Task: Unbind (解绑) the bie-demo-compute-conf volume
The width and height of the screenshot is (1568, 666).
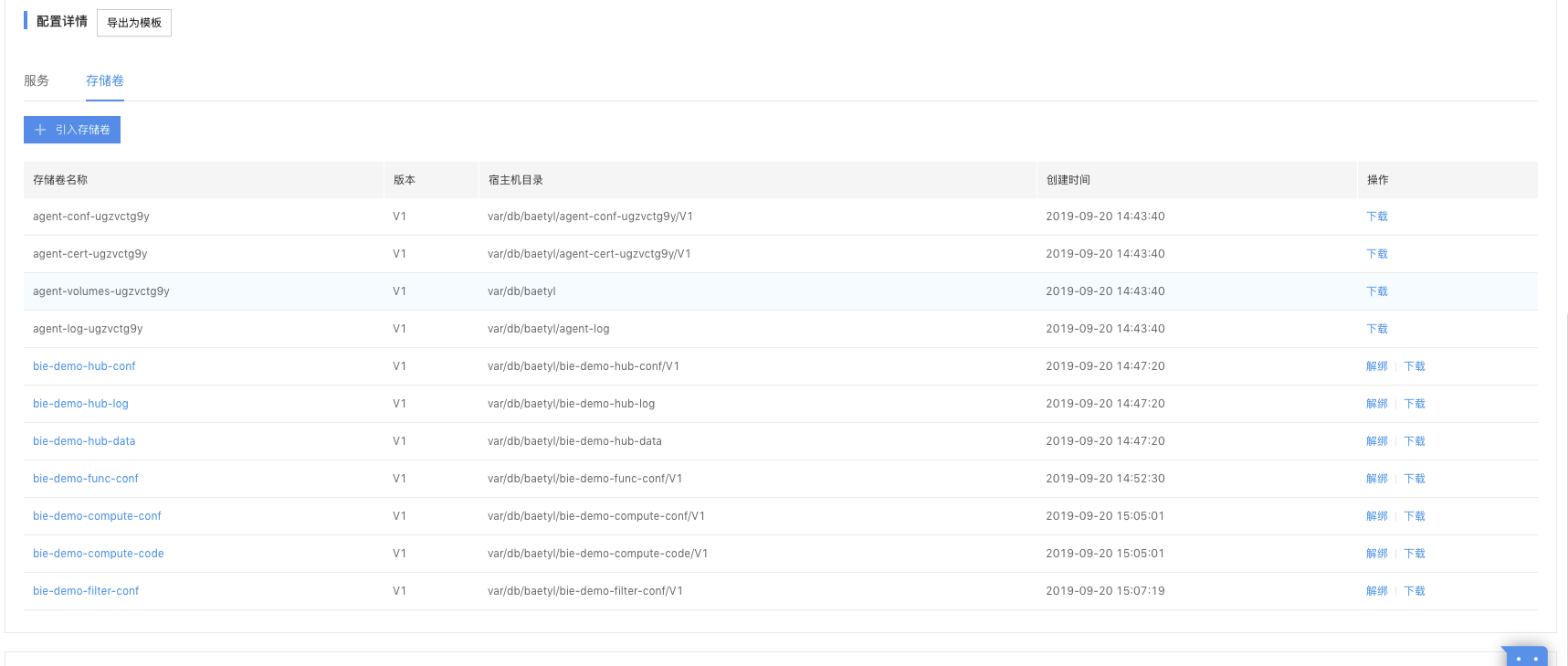Action: [1377, 516]
